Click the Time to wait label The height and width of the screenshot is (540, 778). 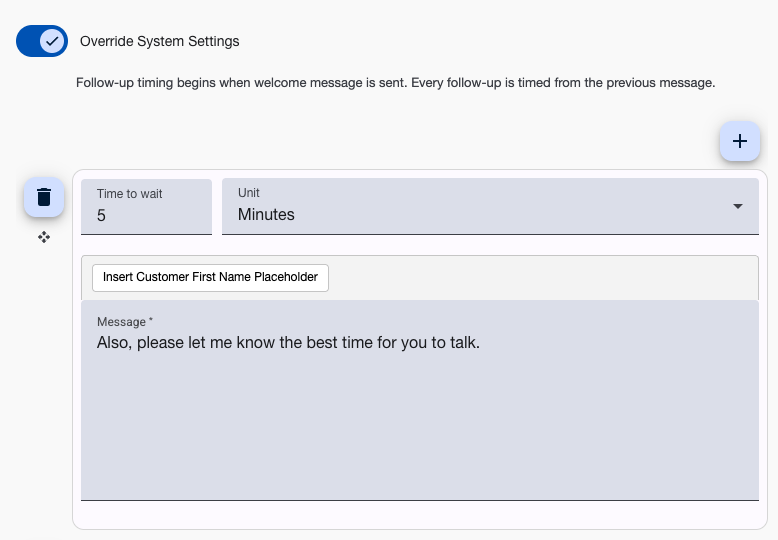pos(130,194)
